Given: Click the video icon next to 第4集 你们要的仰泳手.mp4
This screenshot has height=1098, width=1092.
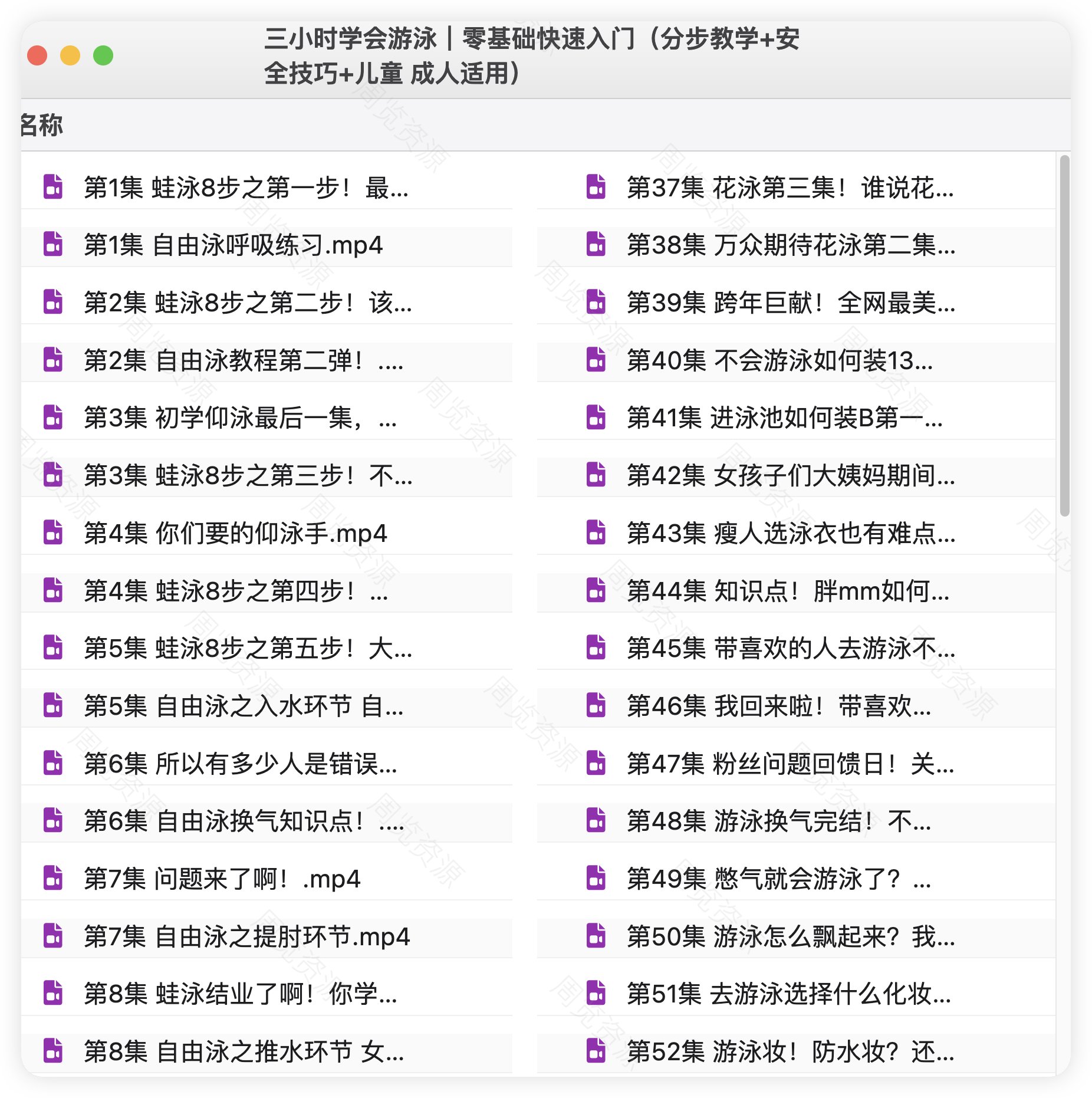Looking at the screenshot, I should click(x=53, y=532).
